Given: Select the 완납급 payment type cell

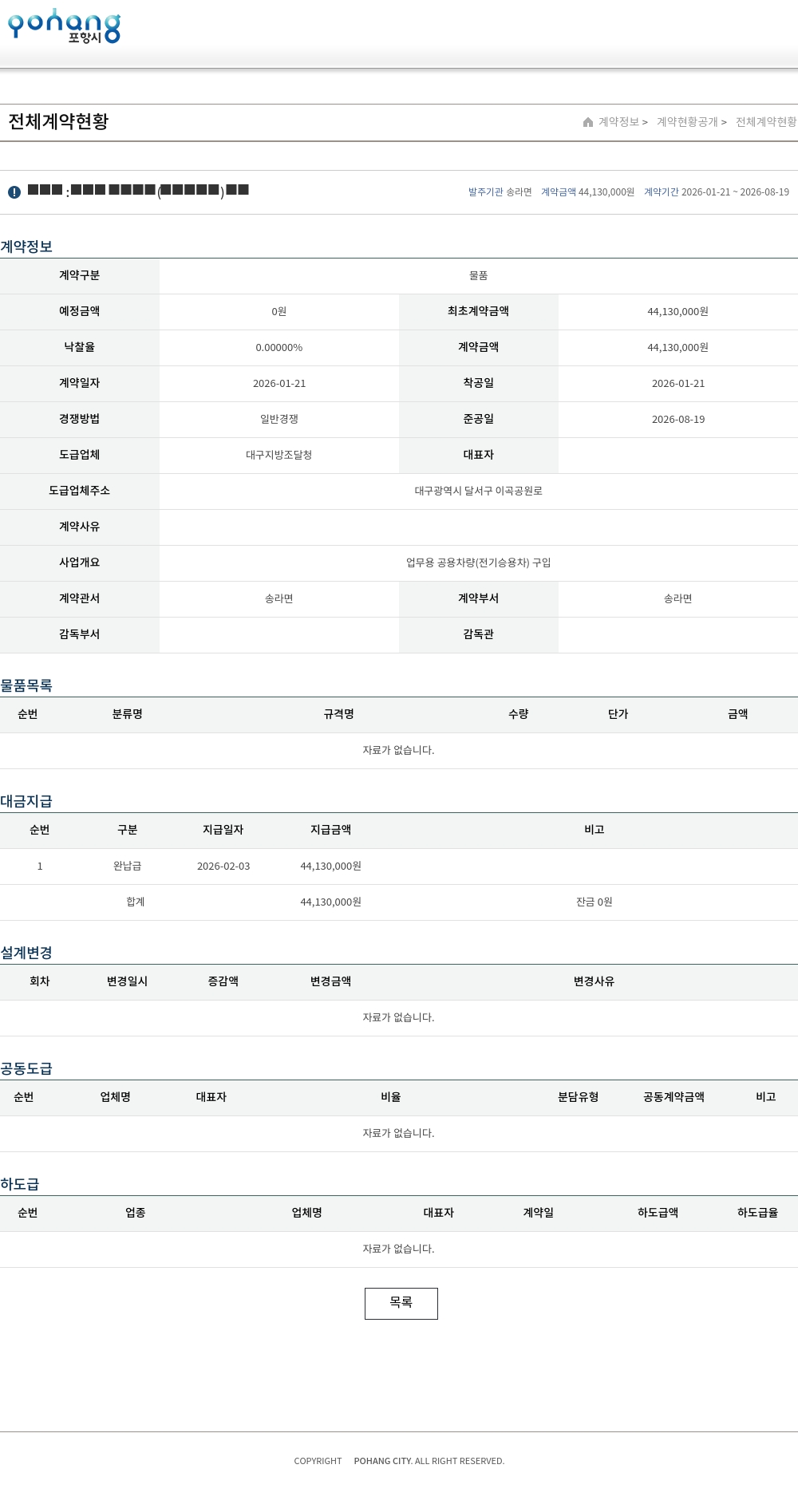Looking at the screenshot, I should tap(127, 867).
